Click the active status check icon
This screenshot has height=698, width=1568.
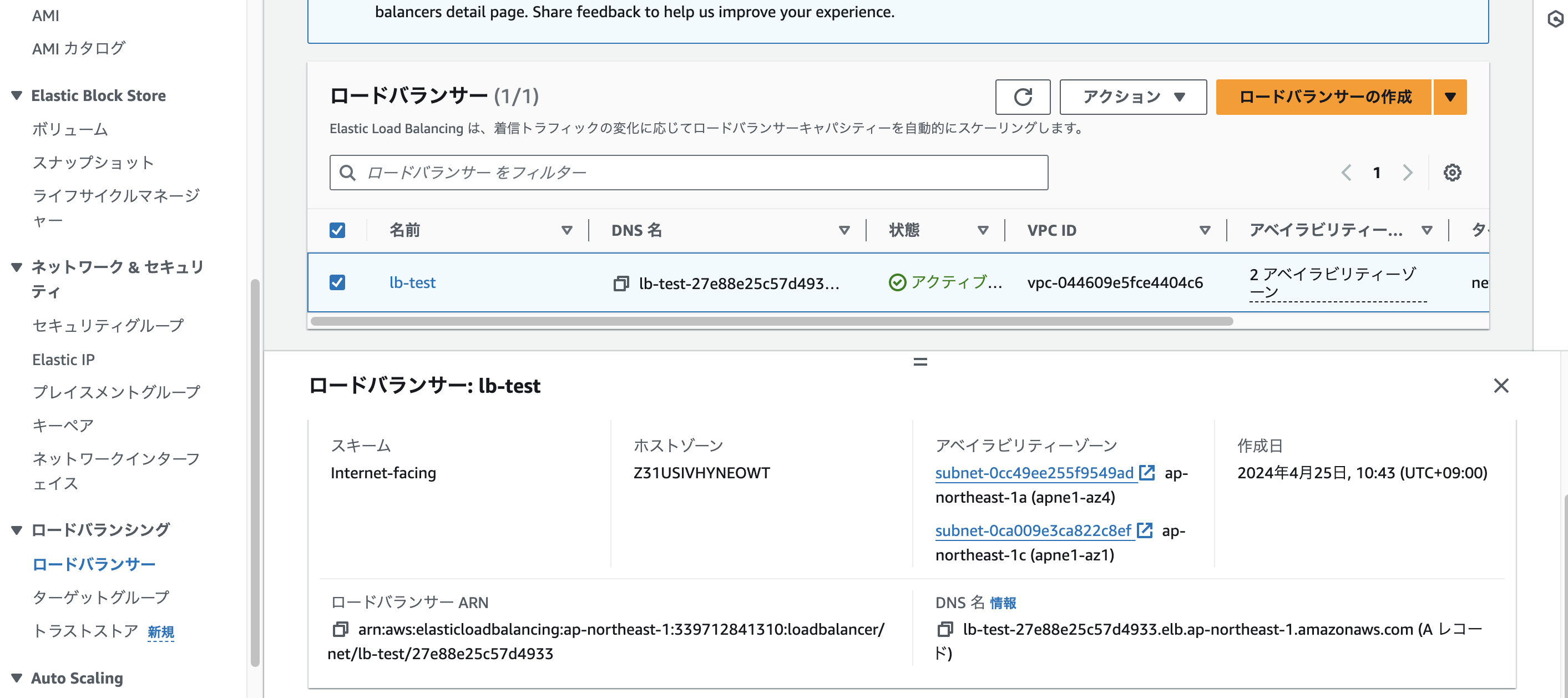pyautogui.click(x=897, y=282)
